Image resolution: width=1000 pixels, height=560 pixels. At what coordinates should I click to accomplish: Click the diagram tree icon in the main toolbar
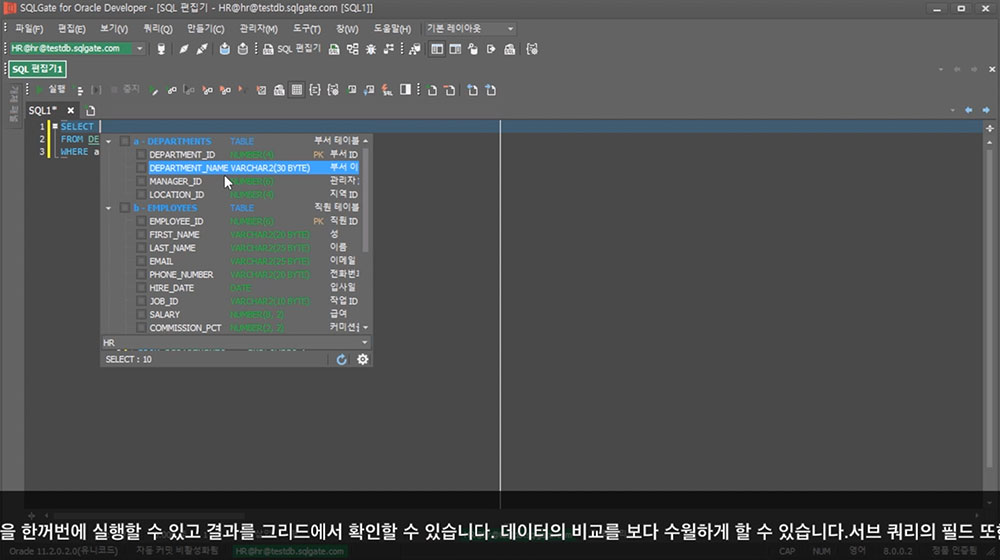tap(353, 49)
